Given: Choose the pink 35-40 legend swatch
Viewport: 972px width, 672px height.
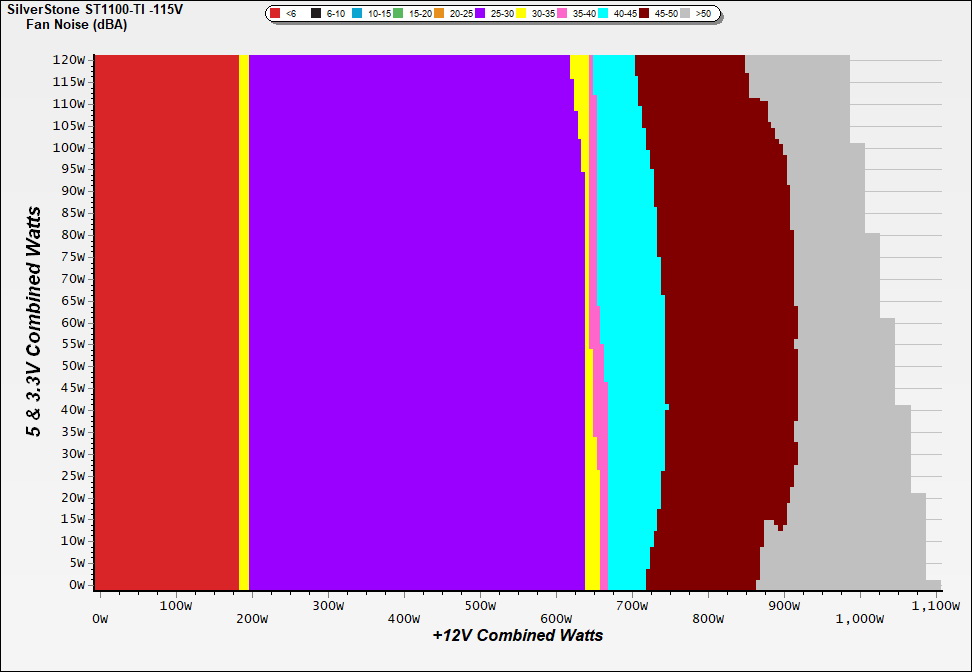Looking at the screenshot, I should click(563, 14).
